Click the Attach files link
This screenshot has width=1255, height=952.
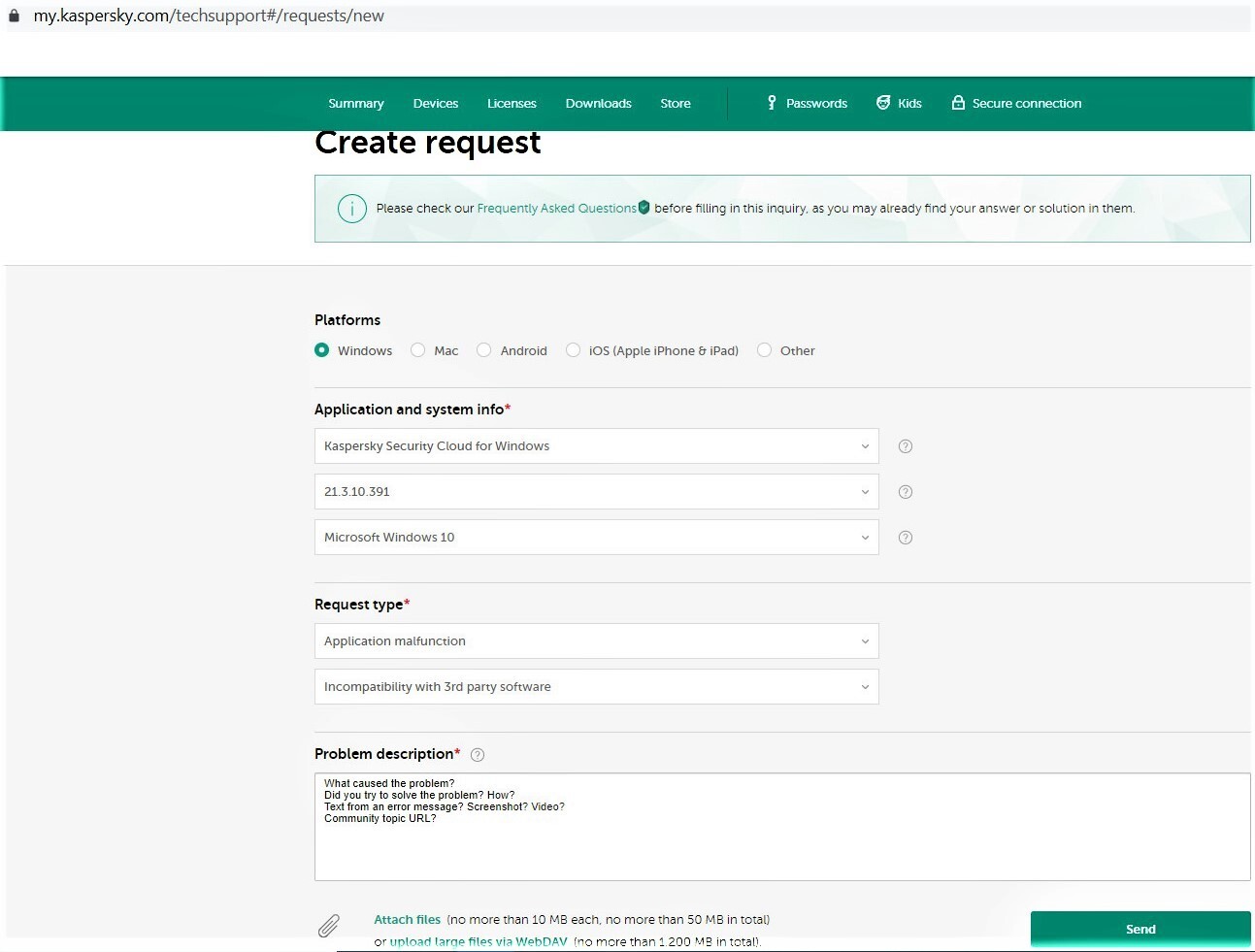point(408,919)
